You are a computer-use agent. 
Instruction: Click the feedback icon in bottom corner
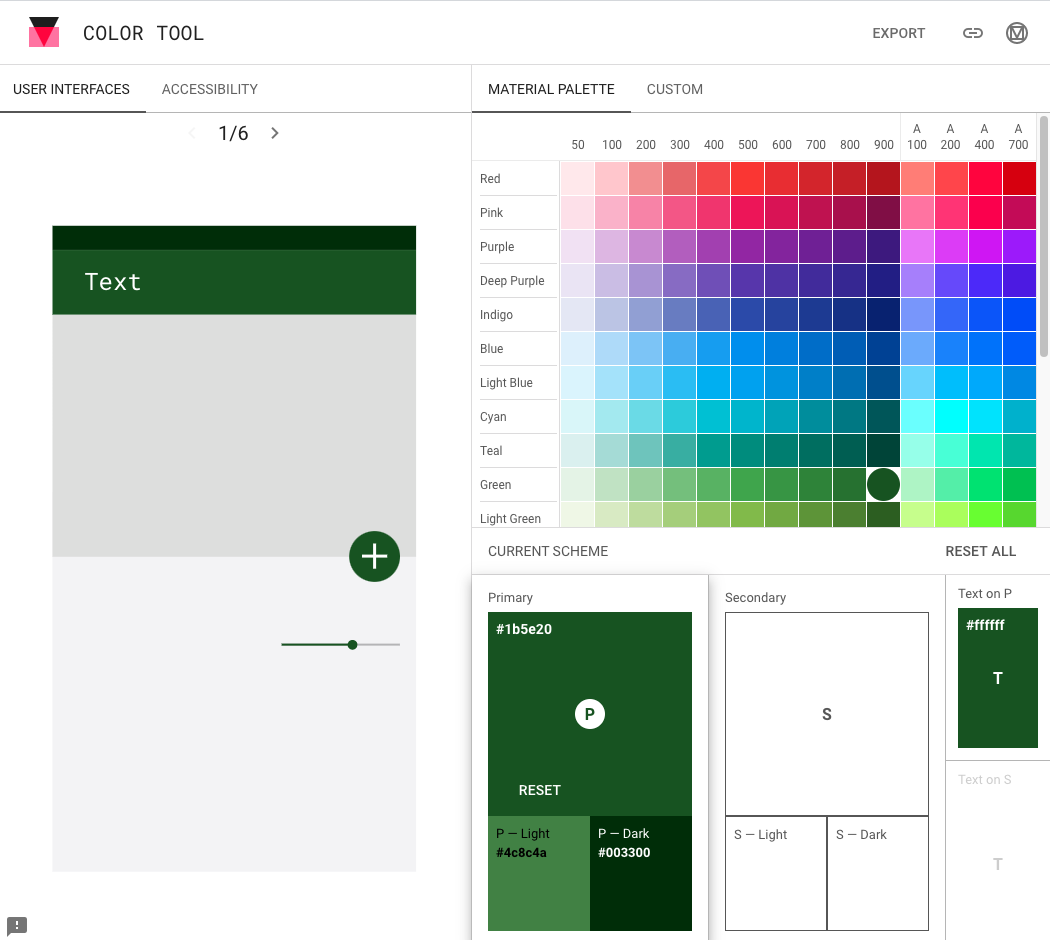coord(17,925)
